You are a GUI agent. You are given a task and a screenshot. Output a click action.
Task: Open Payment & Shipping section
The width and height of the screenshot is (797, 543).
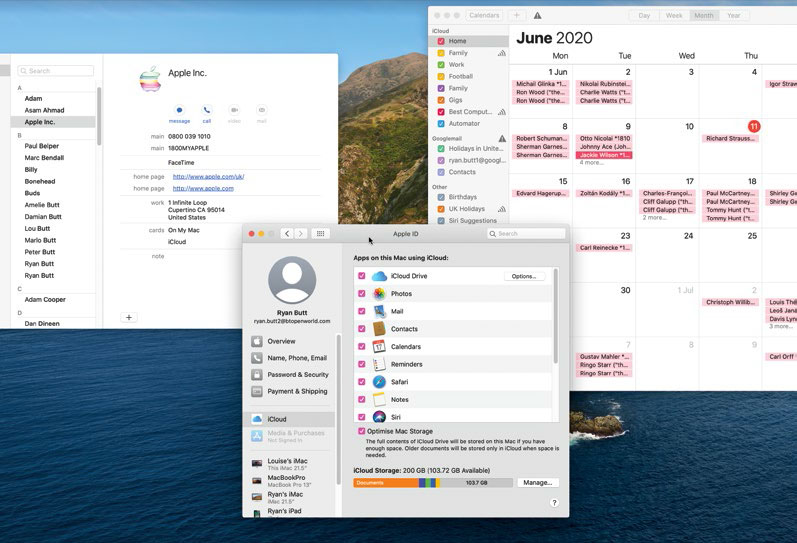[x=292, y=391]
